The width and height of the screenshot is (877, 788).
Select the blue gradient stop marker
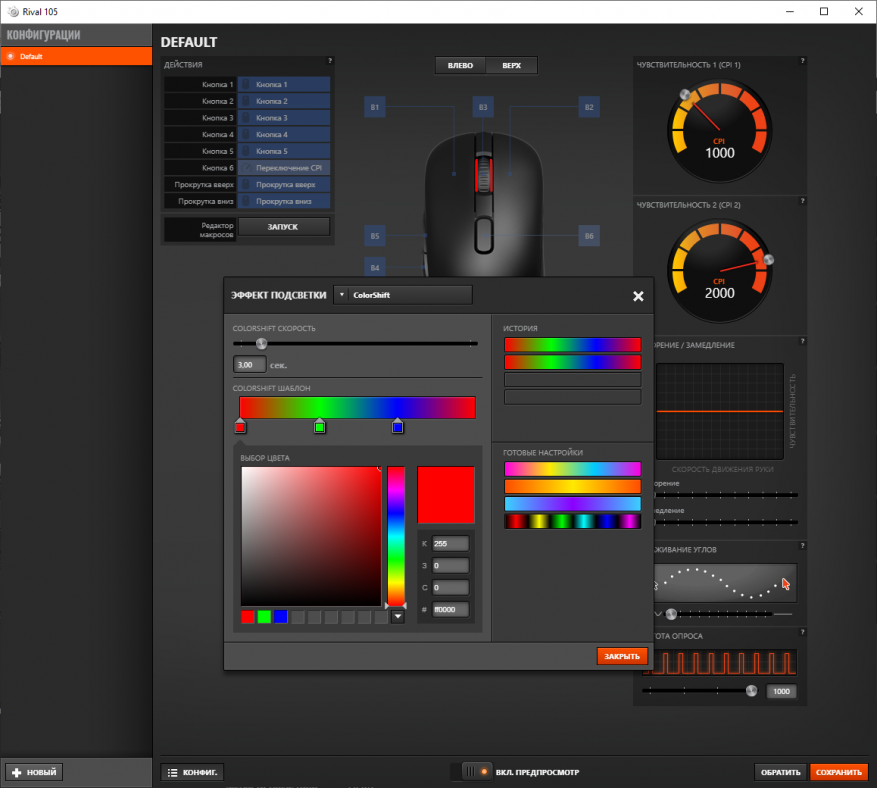click(x=398, y=427)
